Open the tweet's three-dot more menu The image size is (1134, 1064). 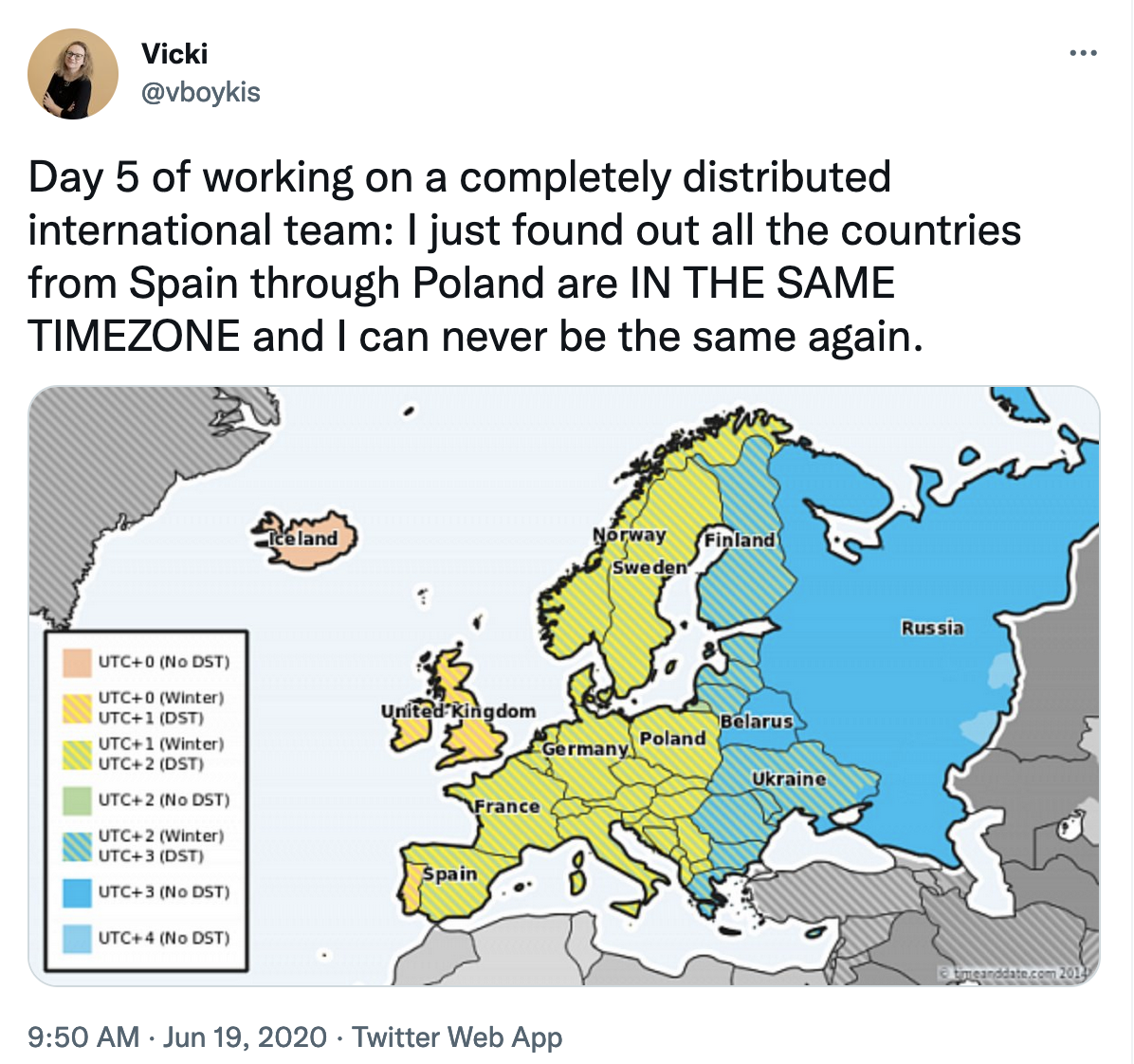(1083, 53)
